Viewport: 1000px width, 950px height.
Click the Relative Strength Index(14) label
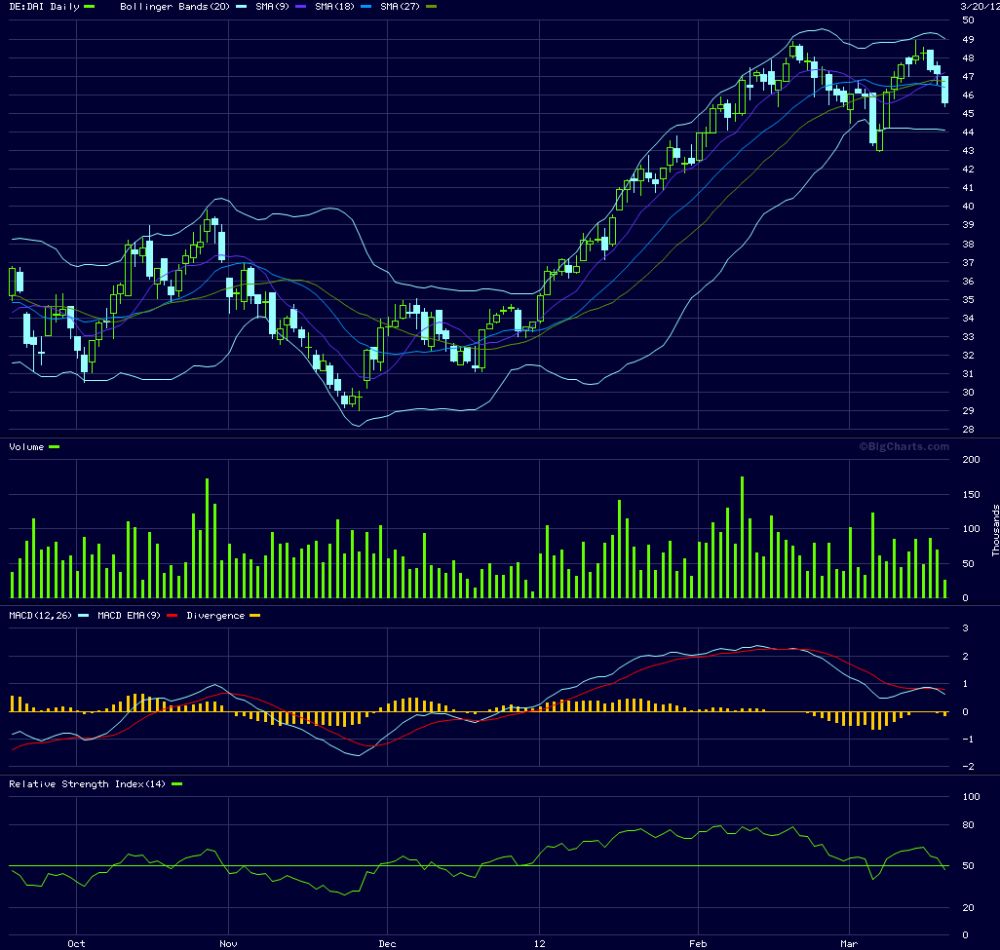[87, 784]
